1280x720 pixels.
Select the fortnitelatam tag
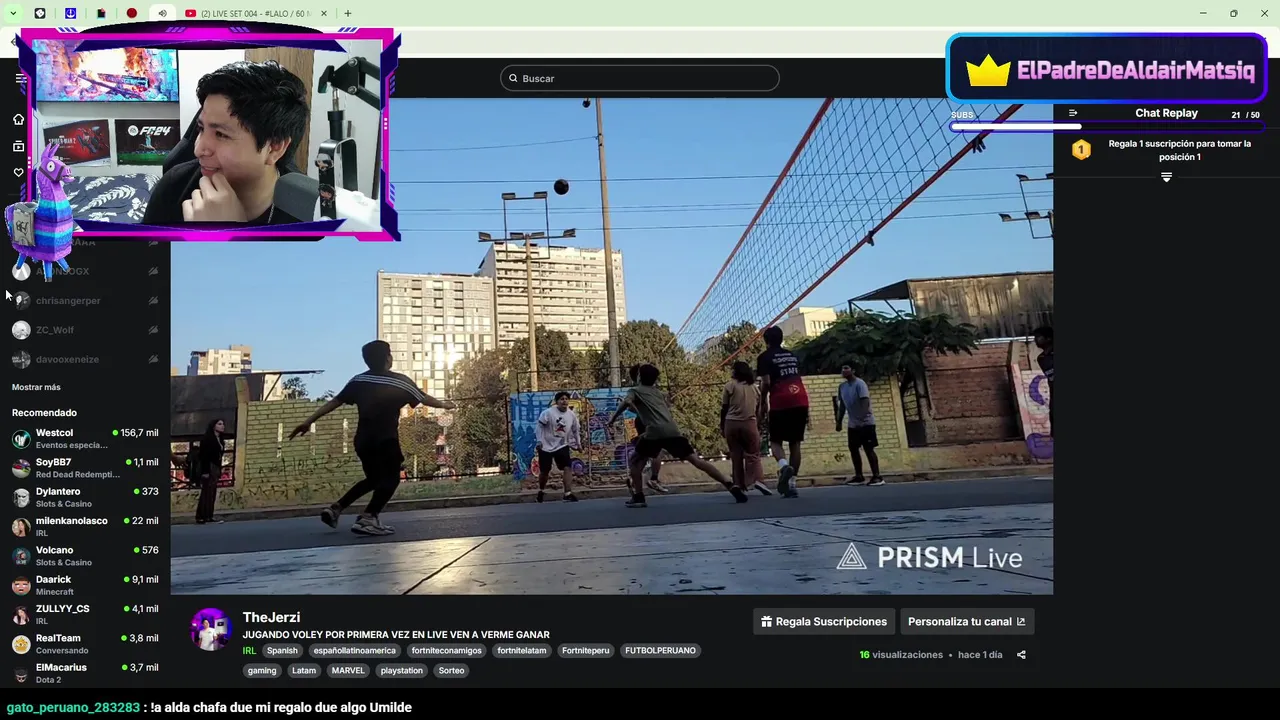pyautogui.click(x=522, y=651)
